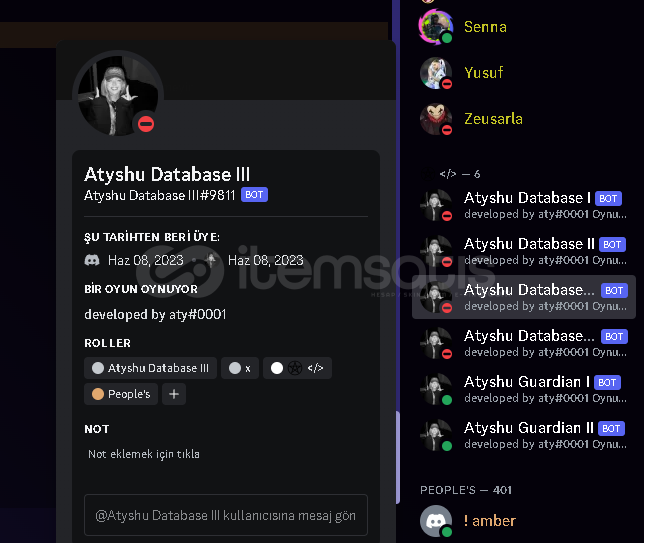
Task: Click the BOT badge in profile card
Action: tap(254, 195)
